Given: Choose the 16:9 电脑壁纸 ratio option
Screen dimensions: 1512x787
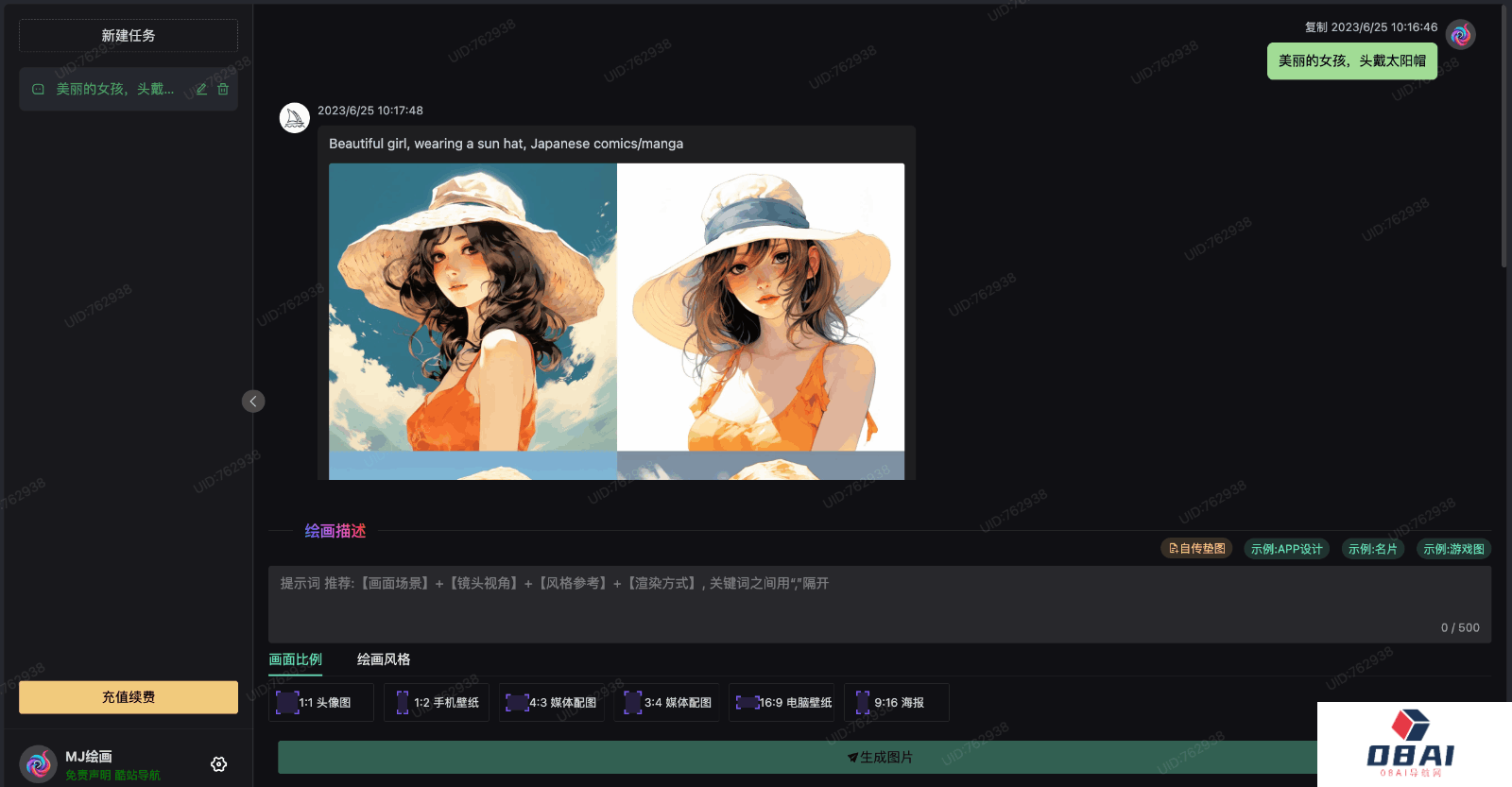Looking at the screenshot, I should pyautogui.click(x=782, y=703).
